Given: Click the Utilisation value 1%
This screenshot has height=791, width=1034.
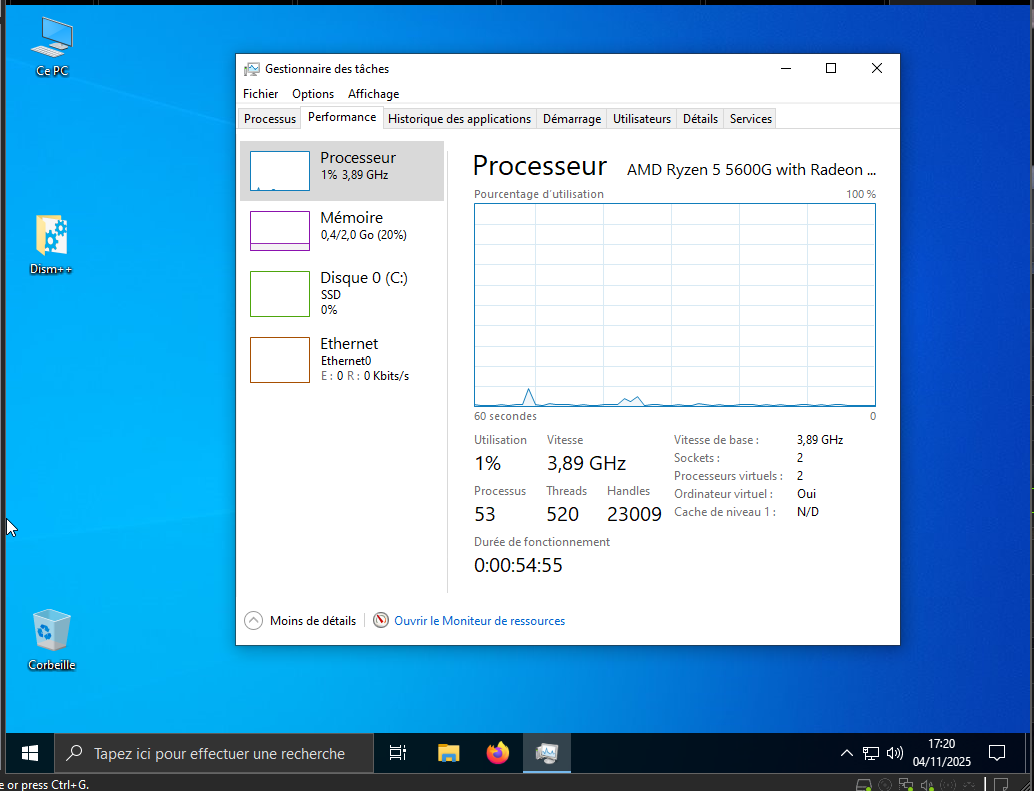Looking at the screenshot, I should coord(487,463).
